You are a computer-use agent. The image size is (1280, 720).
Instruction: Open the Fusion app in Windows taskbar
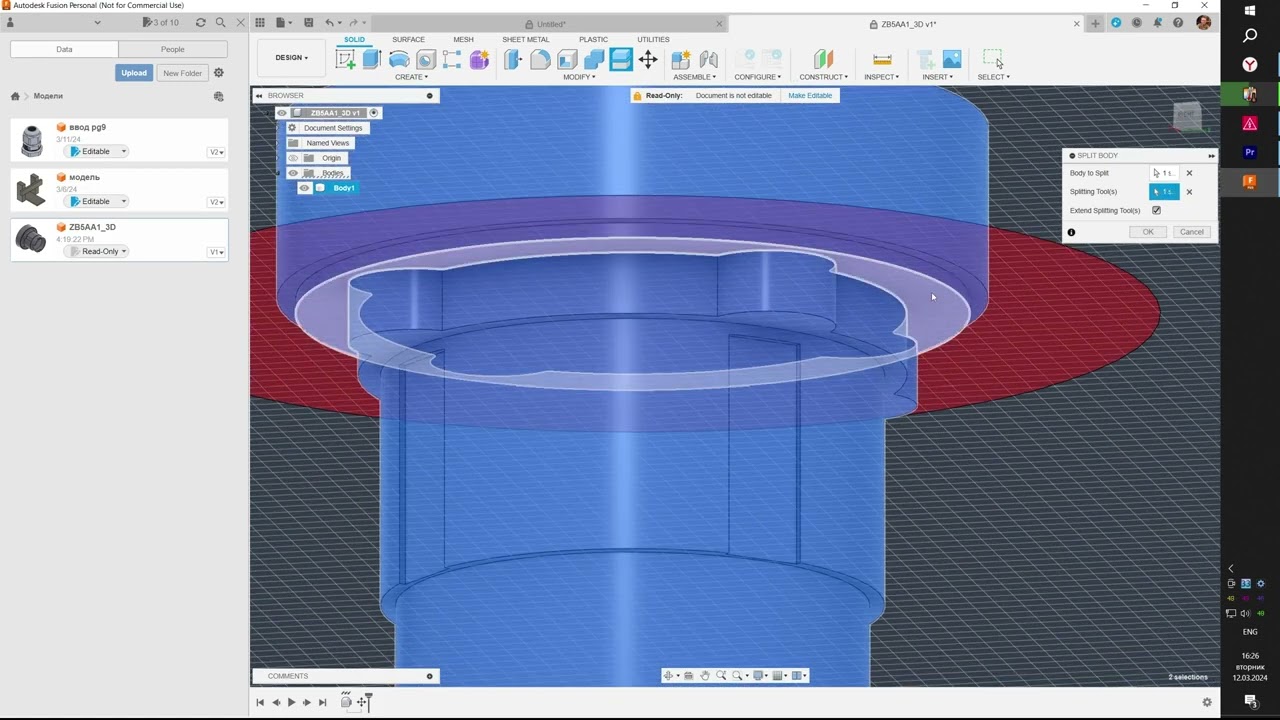coord(1250,182)
